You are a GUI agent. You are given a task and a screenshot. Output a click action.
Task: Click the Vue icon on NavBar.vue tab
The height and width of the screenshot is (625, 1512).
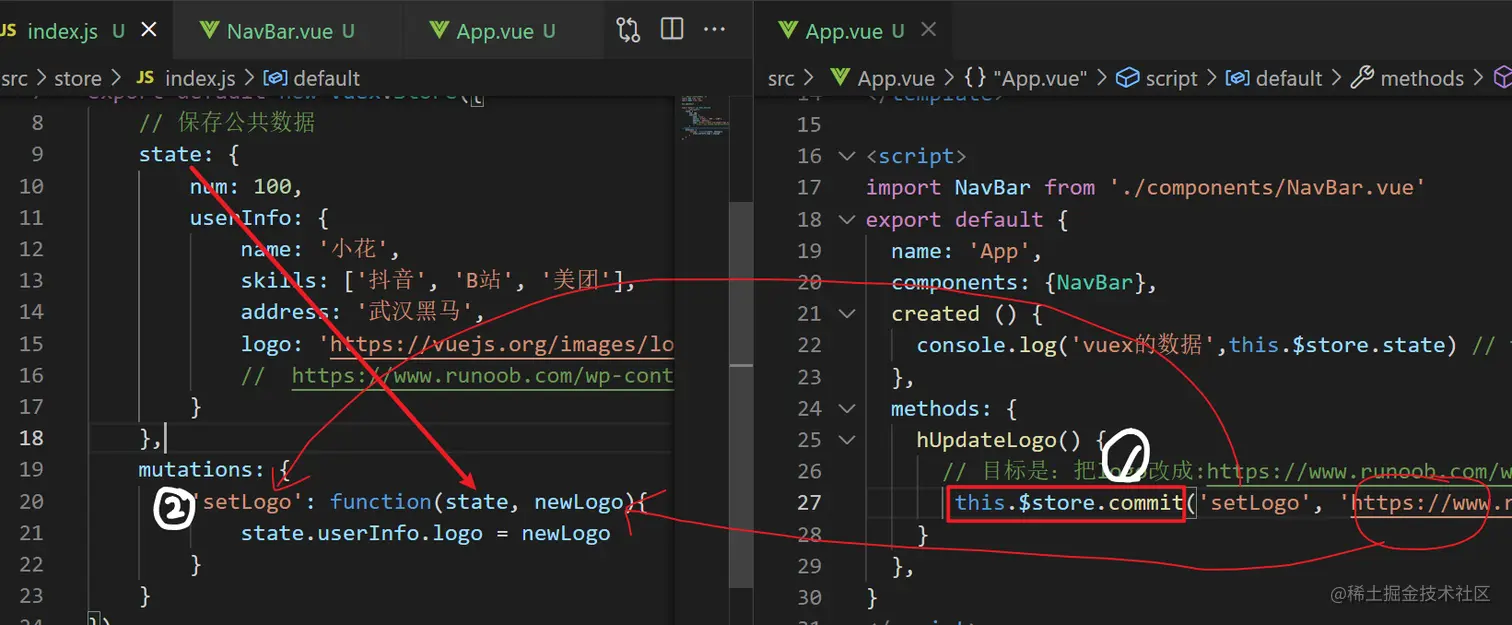click(209, 31)
